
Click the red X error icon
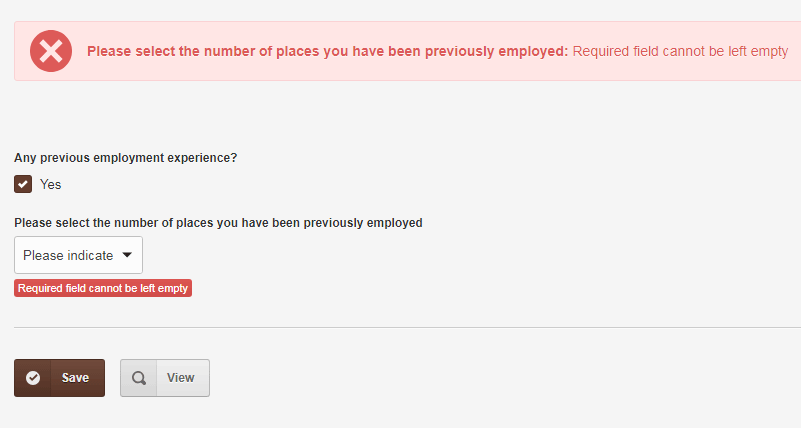[51, 51]
